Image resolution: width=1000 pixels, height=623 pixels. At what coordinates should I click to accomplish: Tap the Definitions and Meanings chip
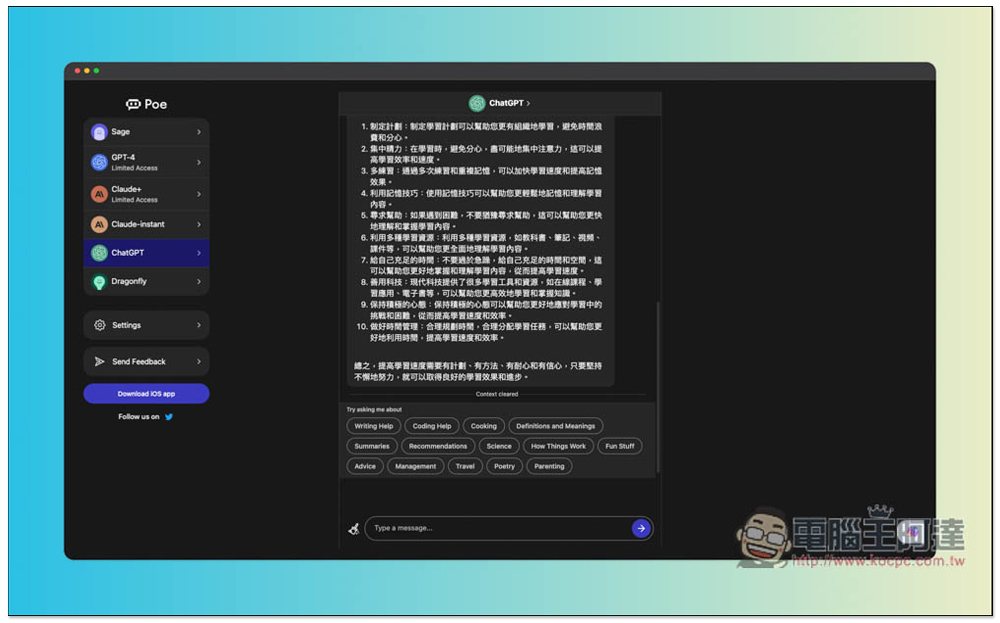555,426
